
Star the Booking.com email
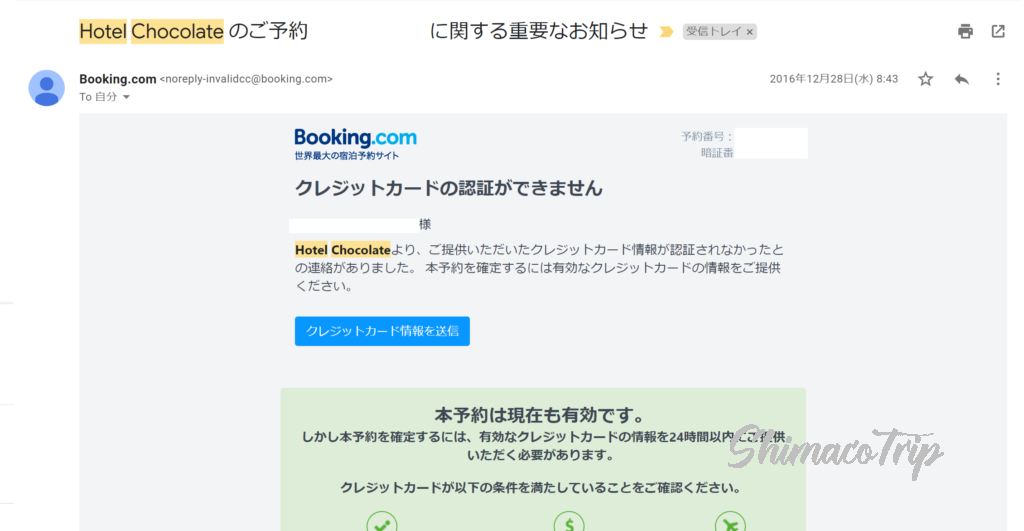click(x=926, y=79)
